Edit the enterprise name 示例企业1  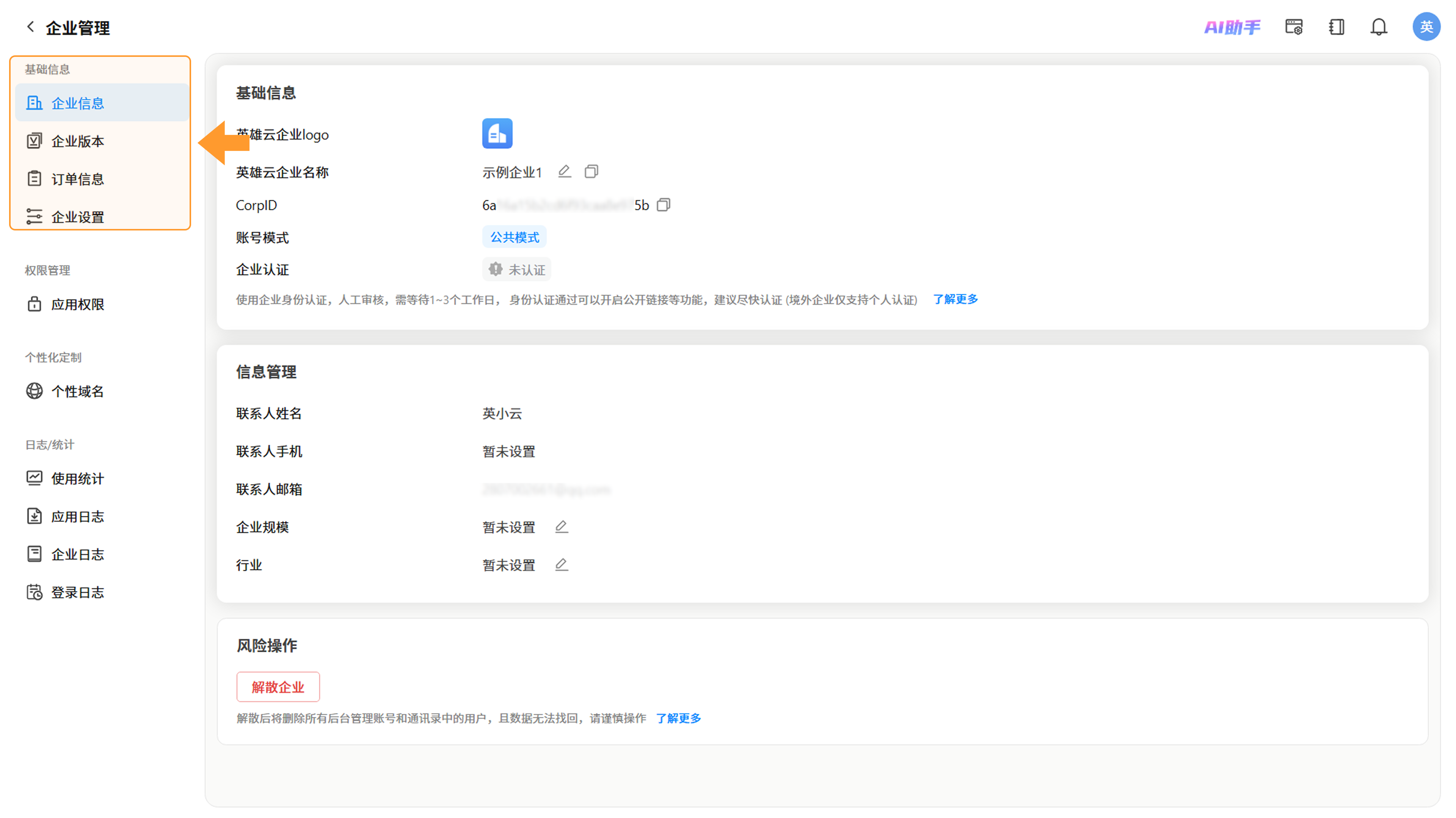pyautogui.click(x=564, y=171)
